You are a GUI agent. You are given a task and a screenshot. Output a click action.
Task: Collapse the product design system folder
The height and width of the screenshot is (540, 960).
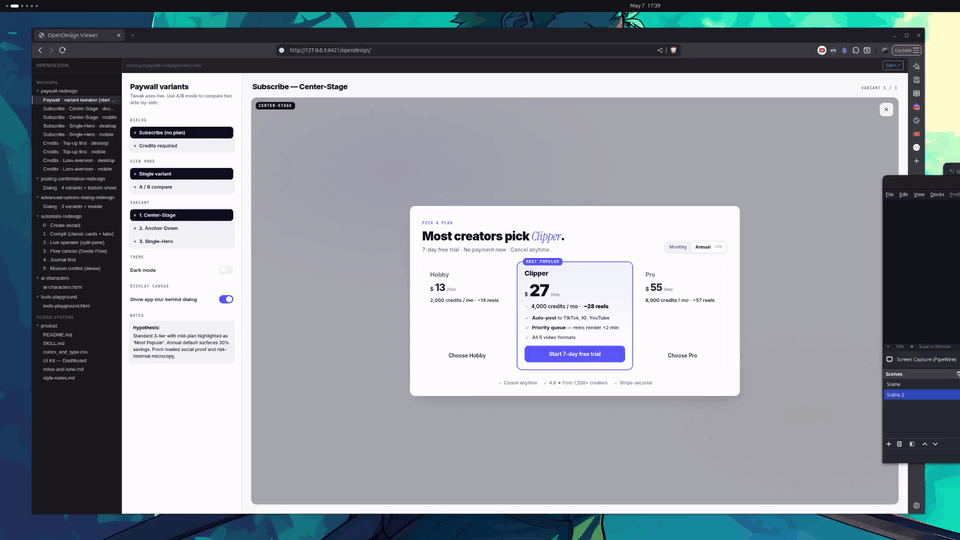[x=37, y=326]
